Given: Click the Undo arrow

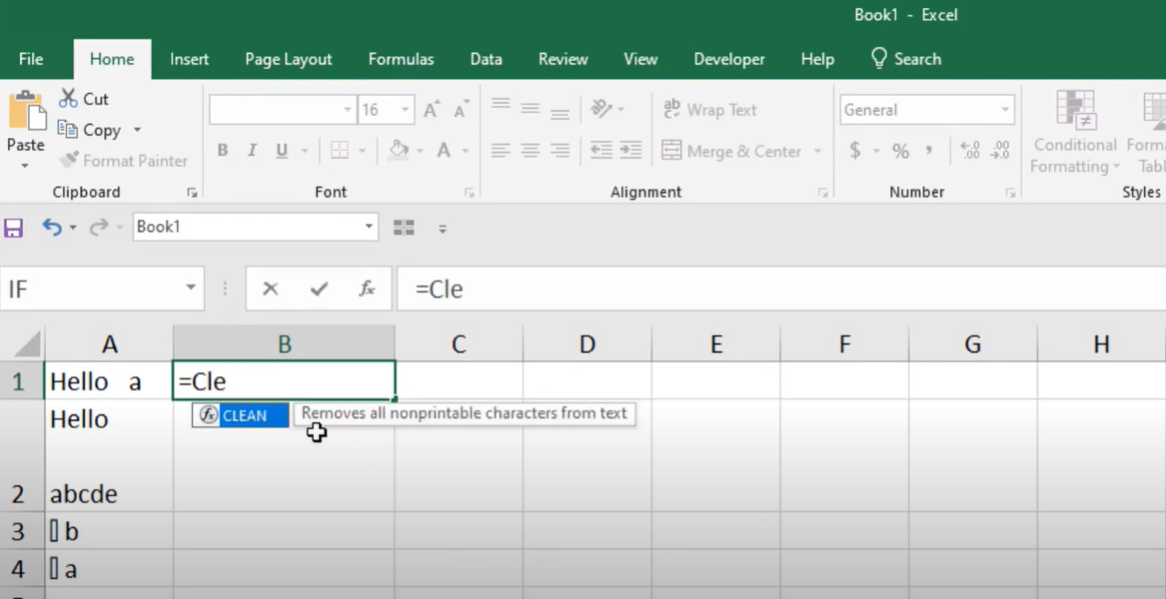Looking at the screenshot, I should pyautogui.click(x=51, y=227).
